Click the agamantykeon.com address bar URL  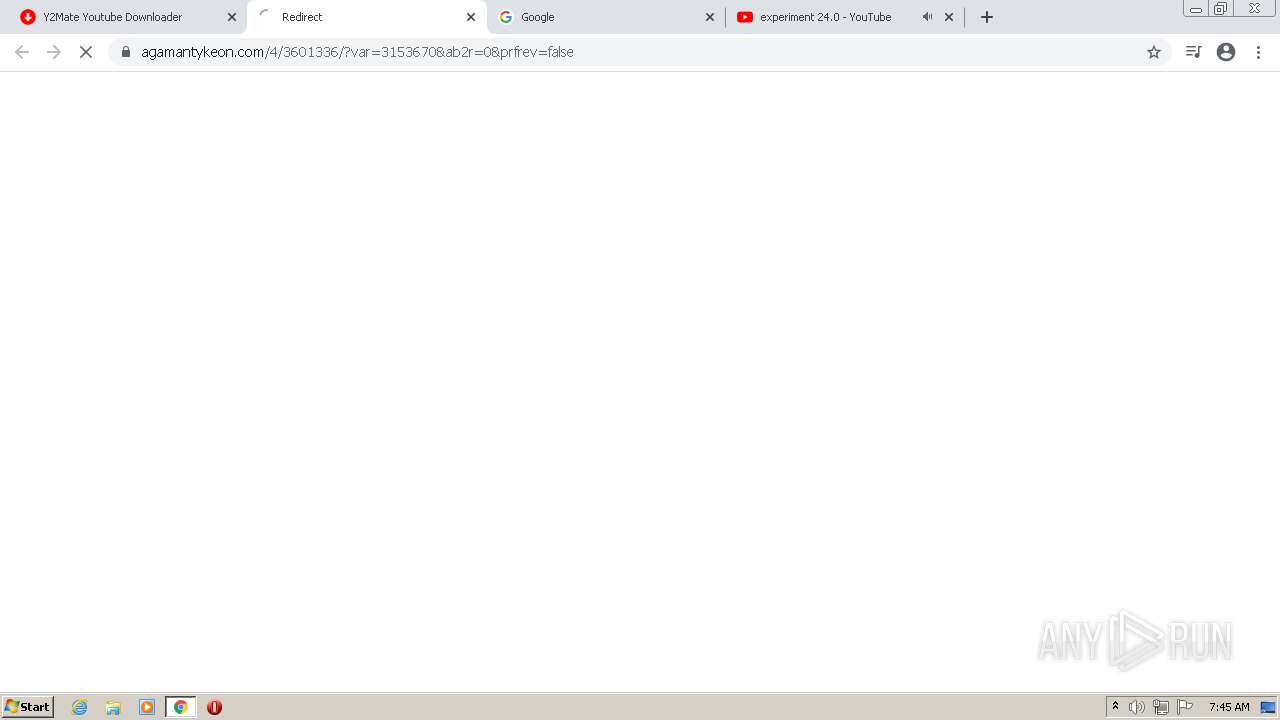[357, 52]
